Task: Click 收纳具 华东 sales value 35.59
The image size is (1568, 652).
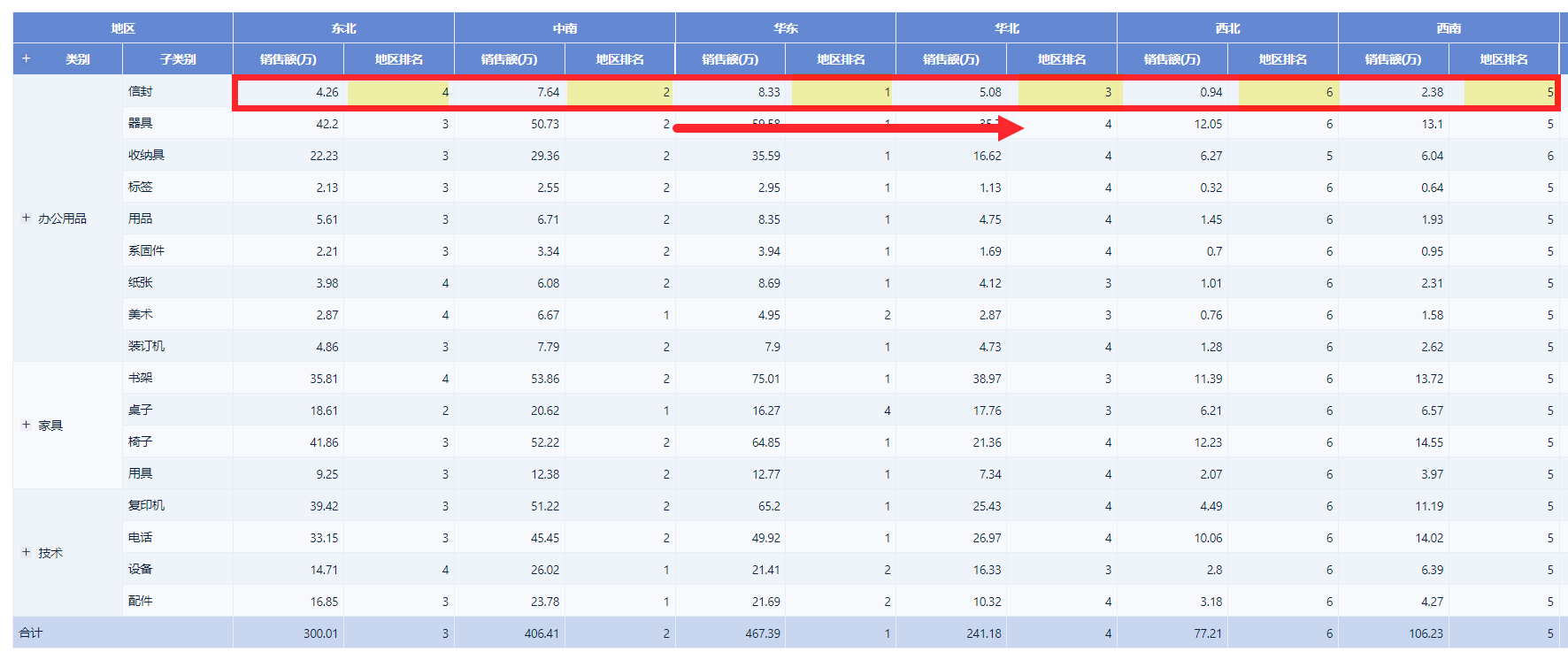Action: (766, 156)
